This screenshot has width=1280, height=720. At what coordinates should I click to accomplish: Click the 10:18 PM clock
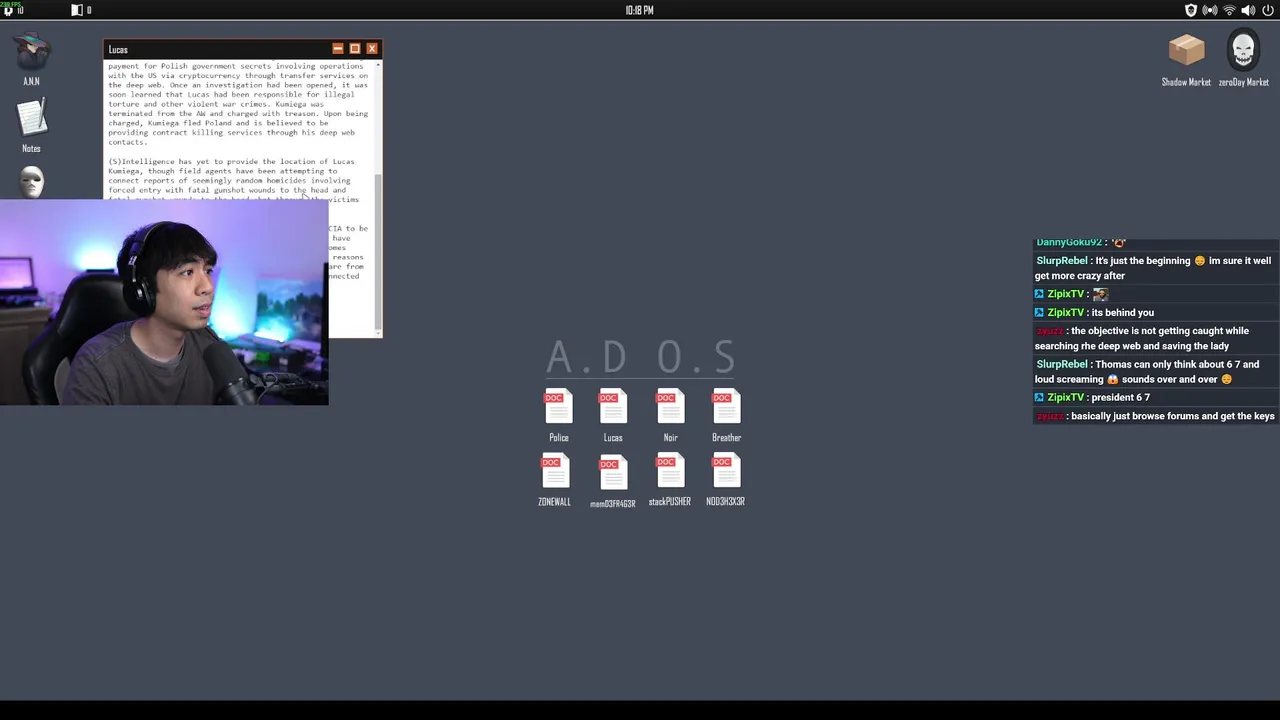[x=639, y=10]
